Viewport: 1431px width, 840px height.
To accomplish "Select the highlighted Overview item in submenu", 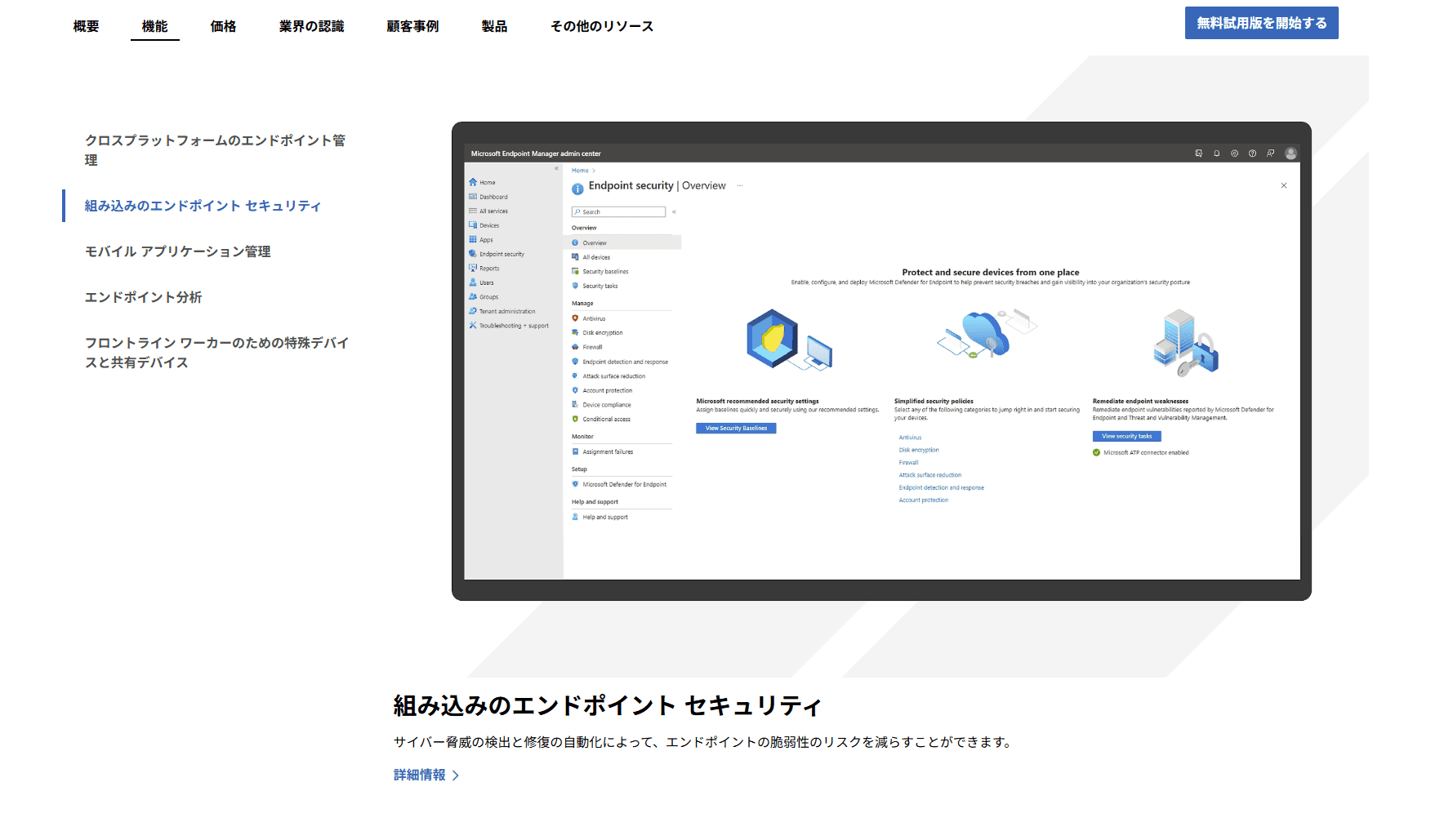I will [622, 242].
